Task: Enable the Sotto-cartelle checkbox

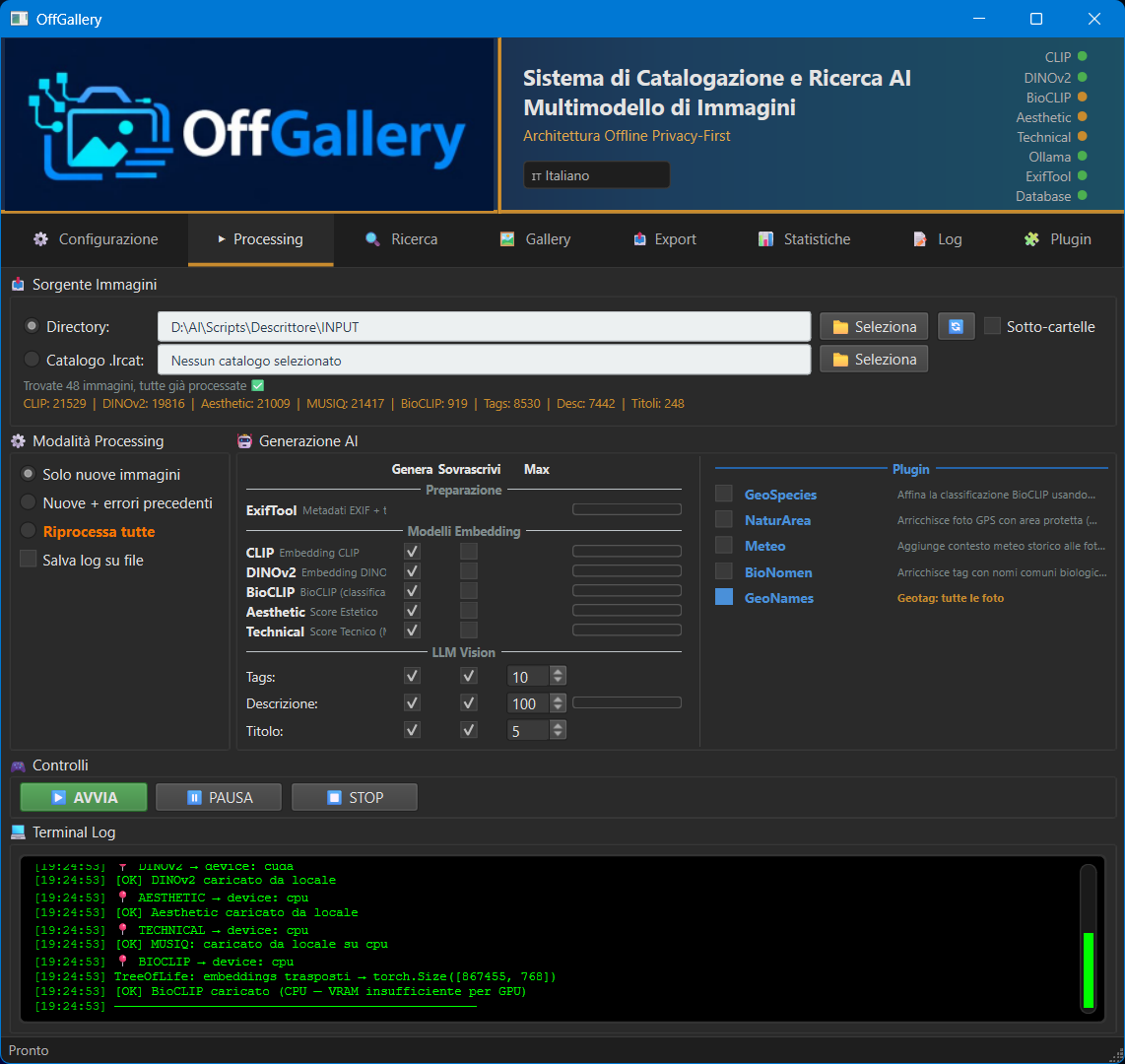Action: coord(992,326)
